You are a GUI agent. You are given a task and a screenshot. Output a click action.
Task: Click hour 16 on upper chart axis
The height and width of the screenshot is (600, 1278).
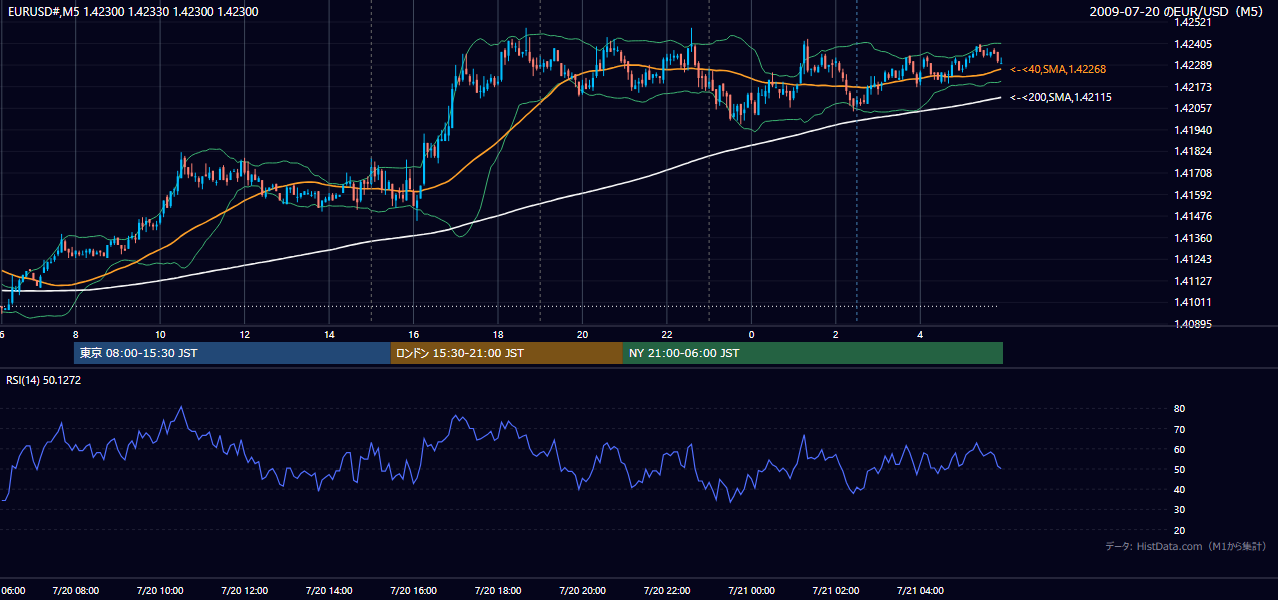coord(414,333)
